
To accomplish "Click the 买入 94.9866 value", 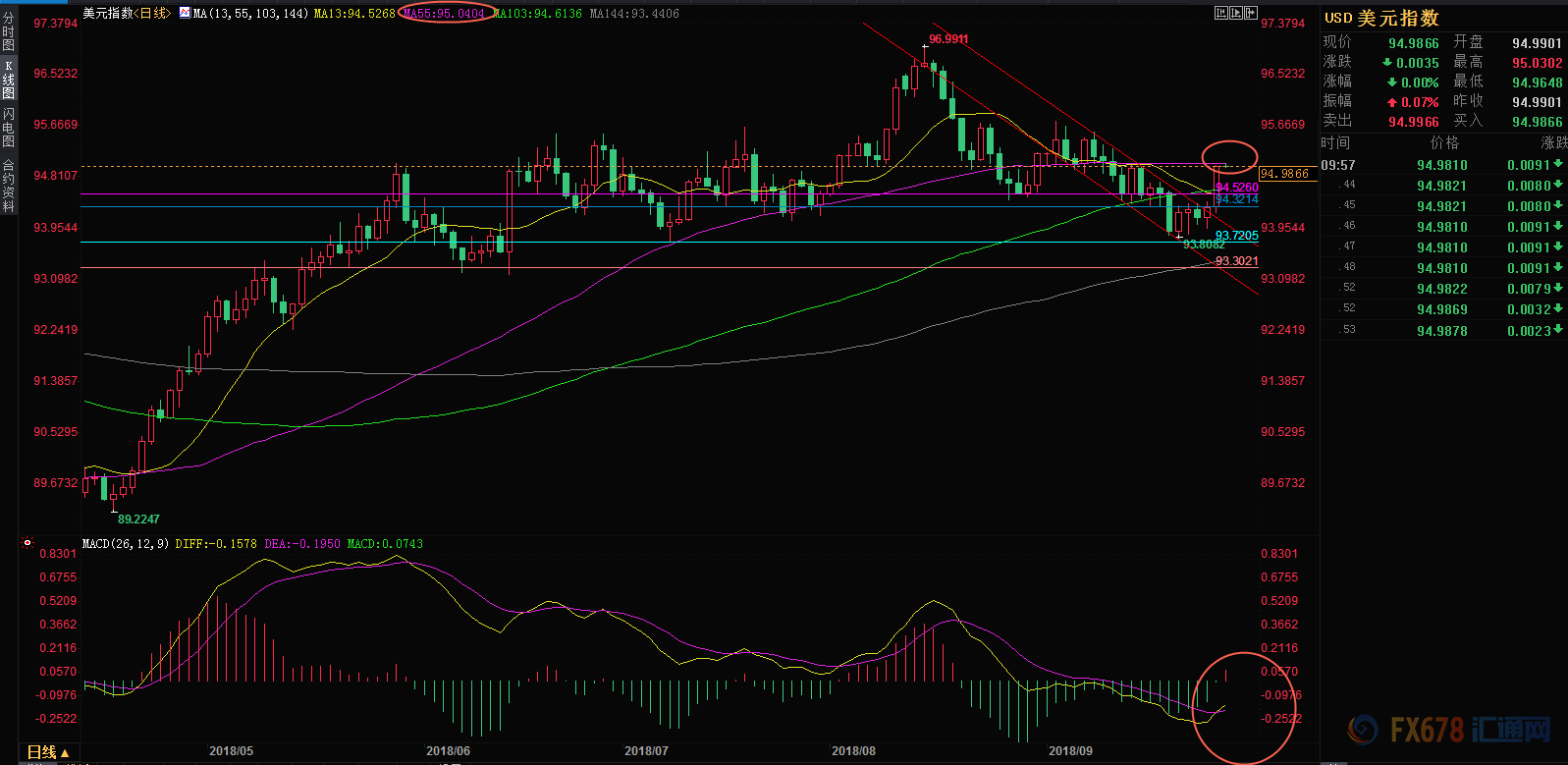I will click(x=1537, y=122).
